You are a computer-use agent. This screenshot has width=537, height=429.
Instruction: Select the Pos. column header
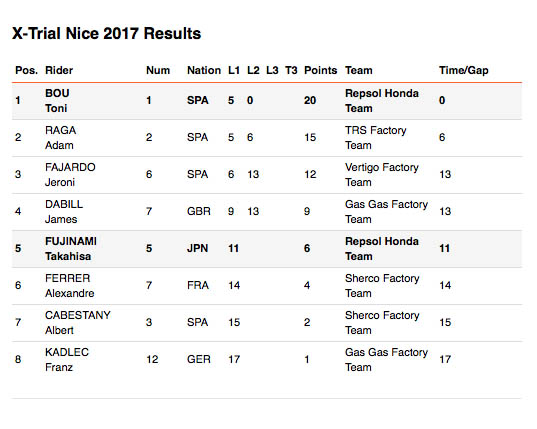coord(26,70)
